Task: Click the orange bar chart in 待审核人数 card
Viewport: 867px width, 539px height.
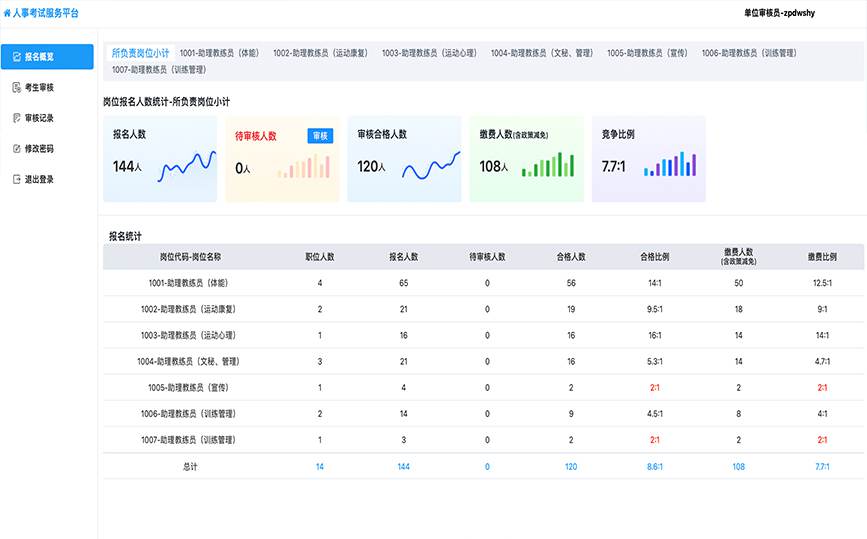Action: [310, 167]
